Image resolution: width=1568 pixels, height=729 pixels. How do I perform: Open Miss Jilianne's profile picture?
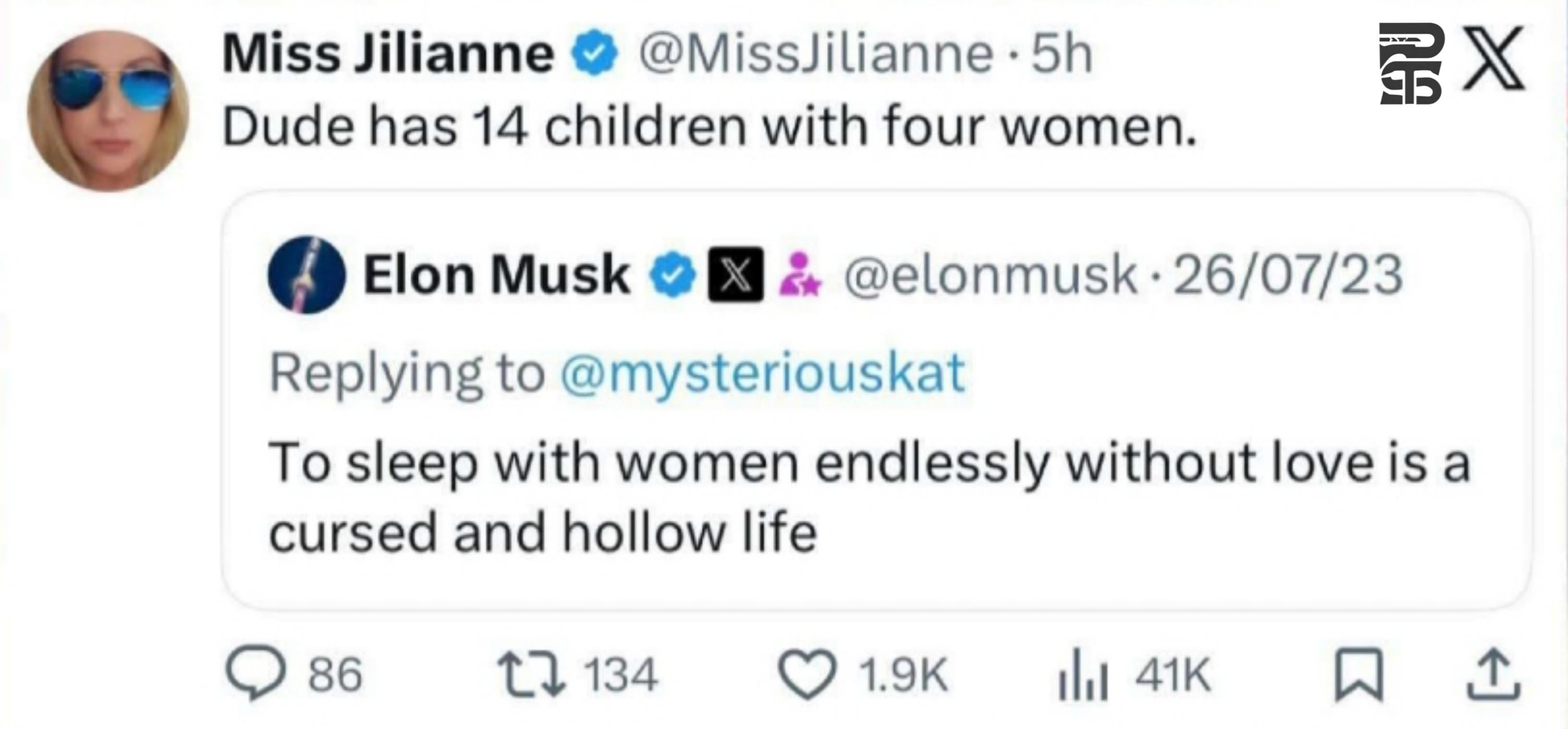pos(109,111)
